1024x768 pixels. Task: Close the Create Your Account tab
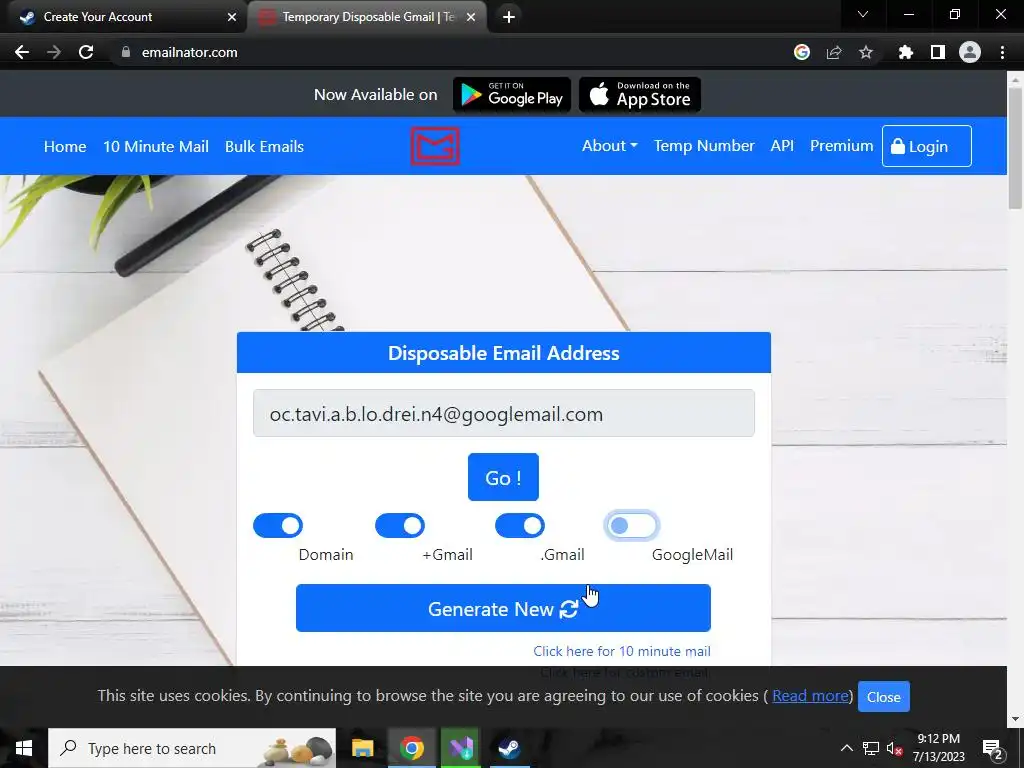point(232,17)
